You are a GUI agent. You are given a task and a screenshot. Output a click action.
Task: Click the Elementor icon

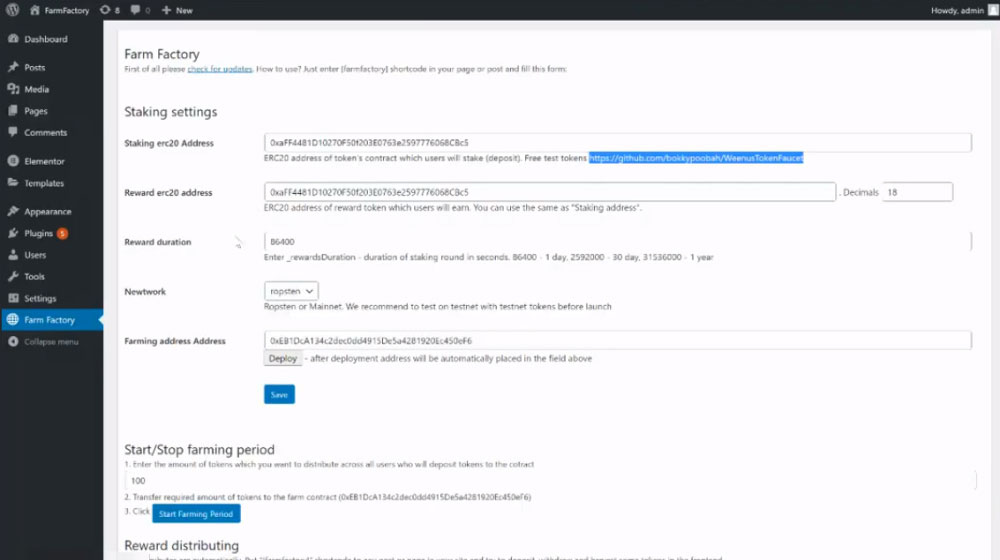click(13, 161)
